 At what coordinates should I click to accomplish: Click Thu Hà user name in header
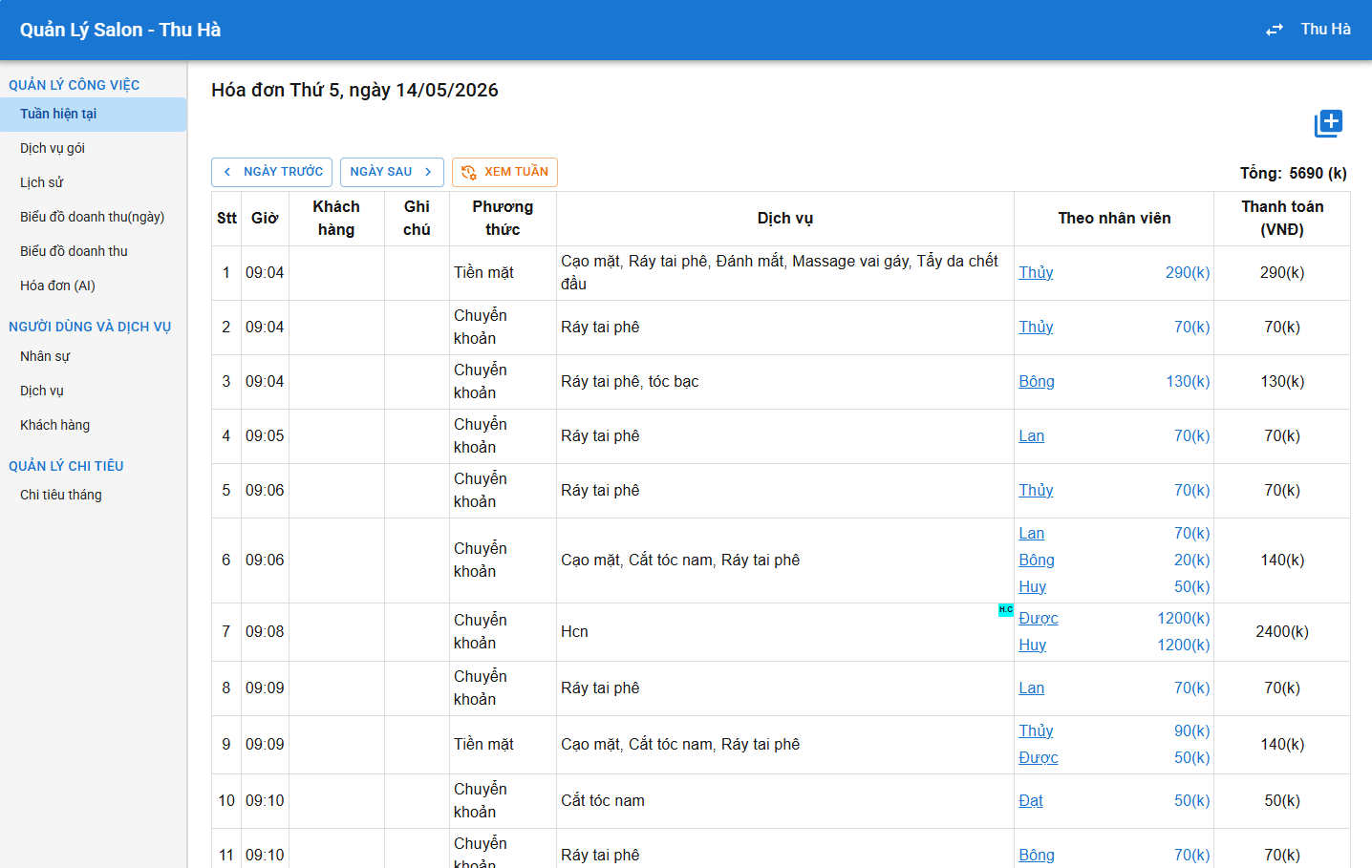pos(1325,30)
